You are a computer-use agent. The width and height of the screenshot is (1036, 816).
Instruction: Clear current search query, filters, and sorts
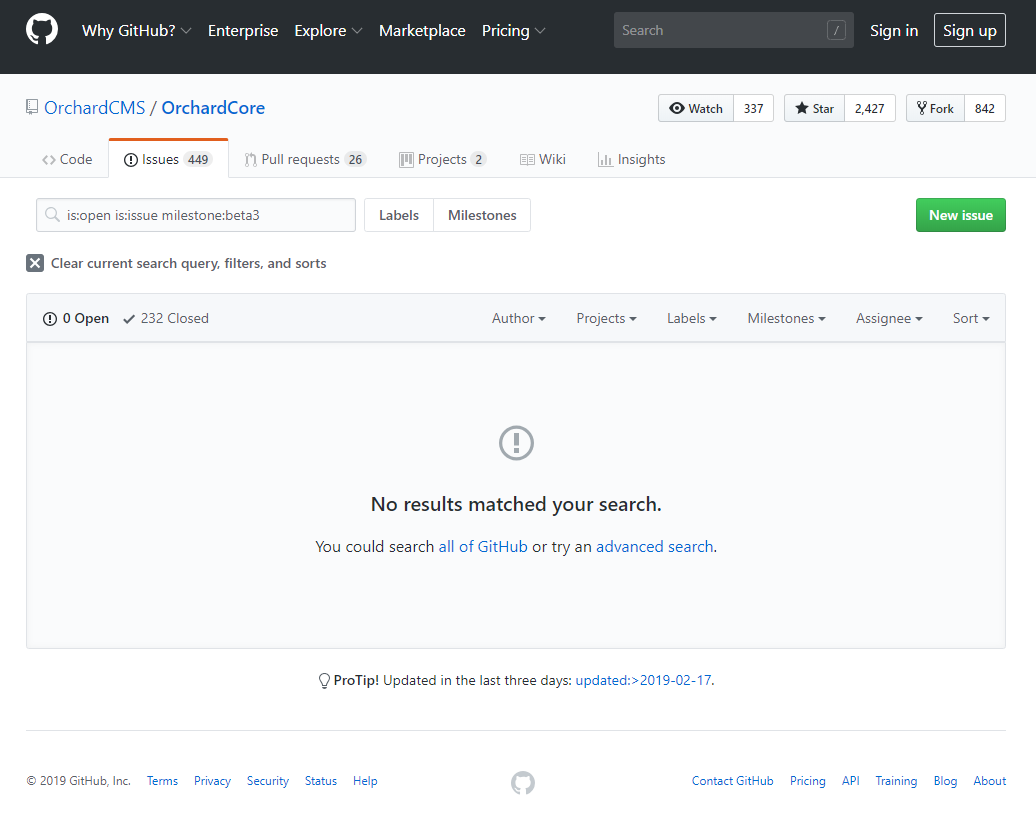176,263
